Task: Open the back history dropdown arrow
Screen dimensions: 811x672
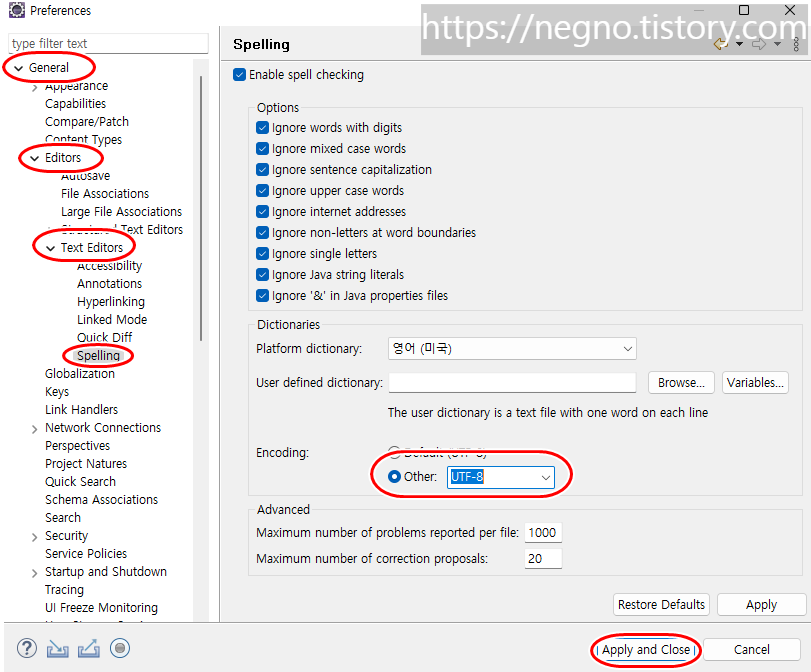Action: (740, 44)
